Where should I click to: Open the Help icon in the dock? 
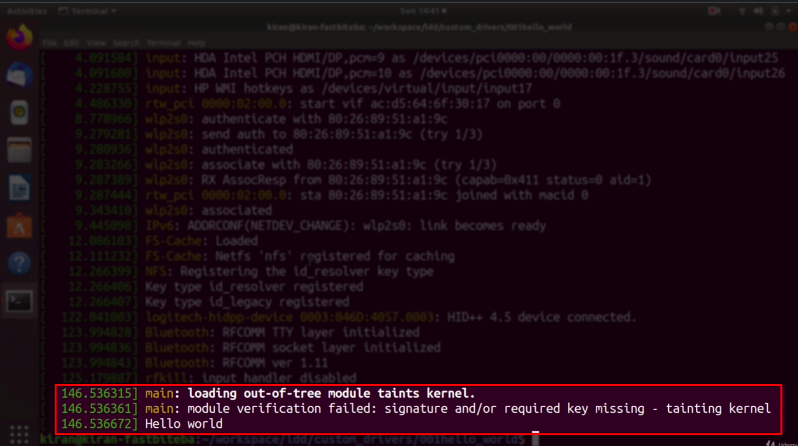click(x=19, y=263)
